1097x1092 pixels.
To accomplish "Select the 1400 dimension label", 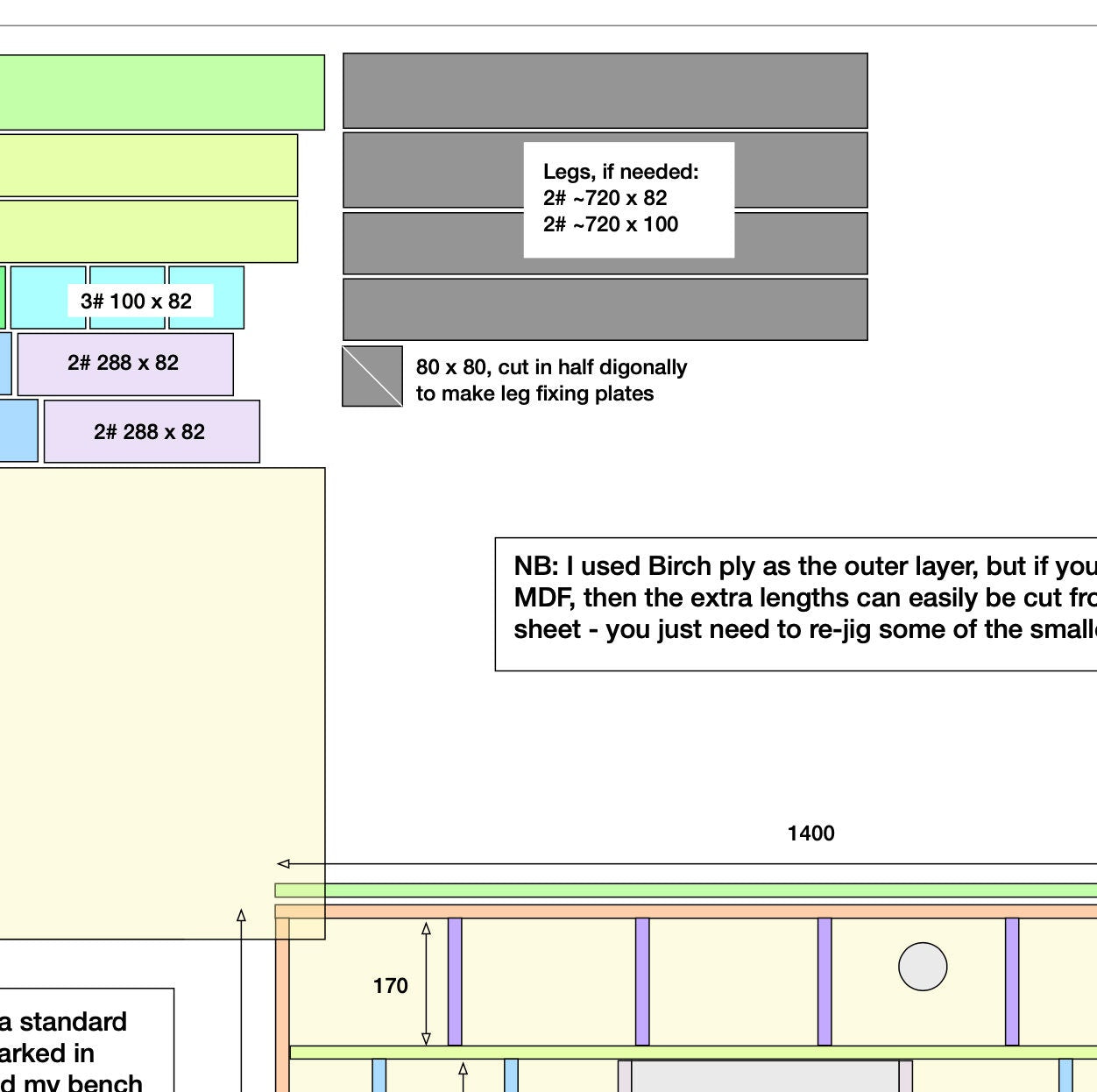I will click(x=810, y=833).
